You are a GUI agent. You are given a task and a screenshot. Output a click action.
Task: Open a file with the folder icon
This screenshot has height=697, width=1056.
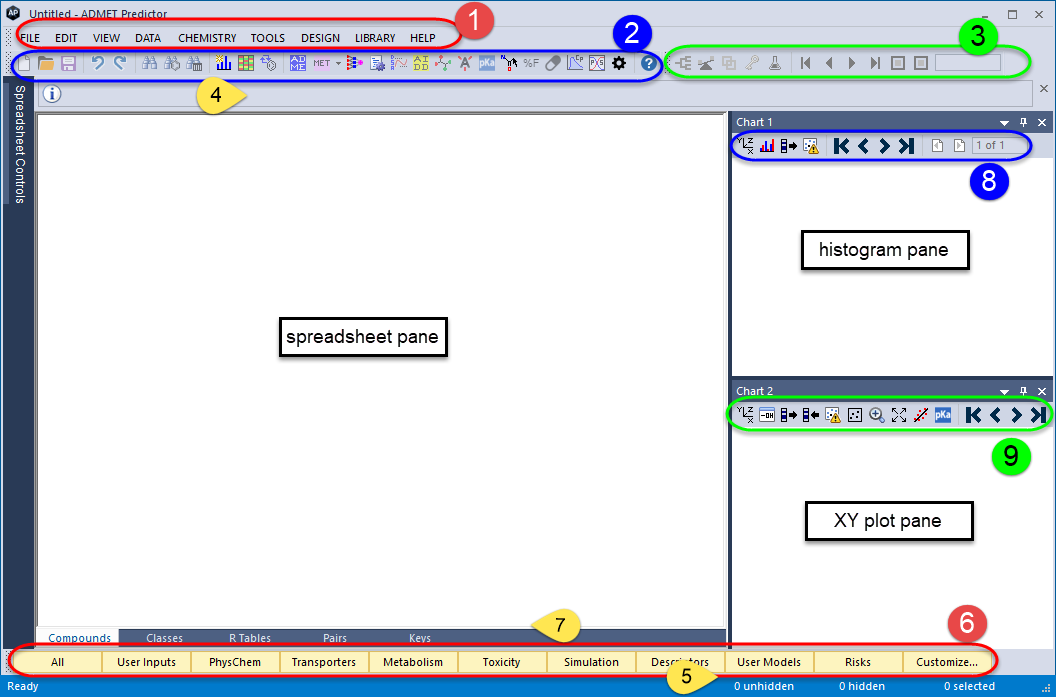(x=46, y=63)
